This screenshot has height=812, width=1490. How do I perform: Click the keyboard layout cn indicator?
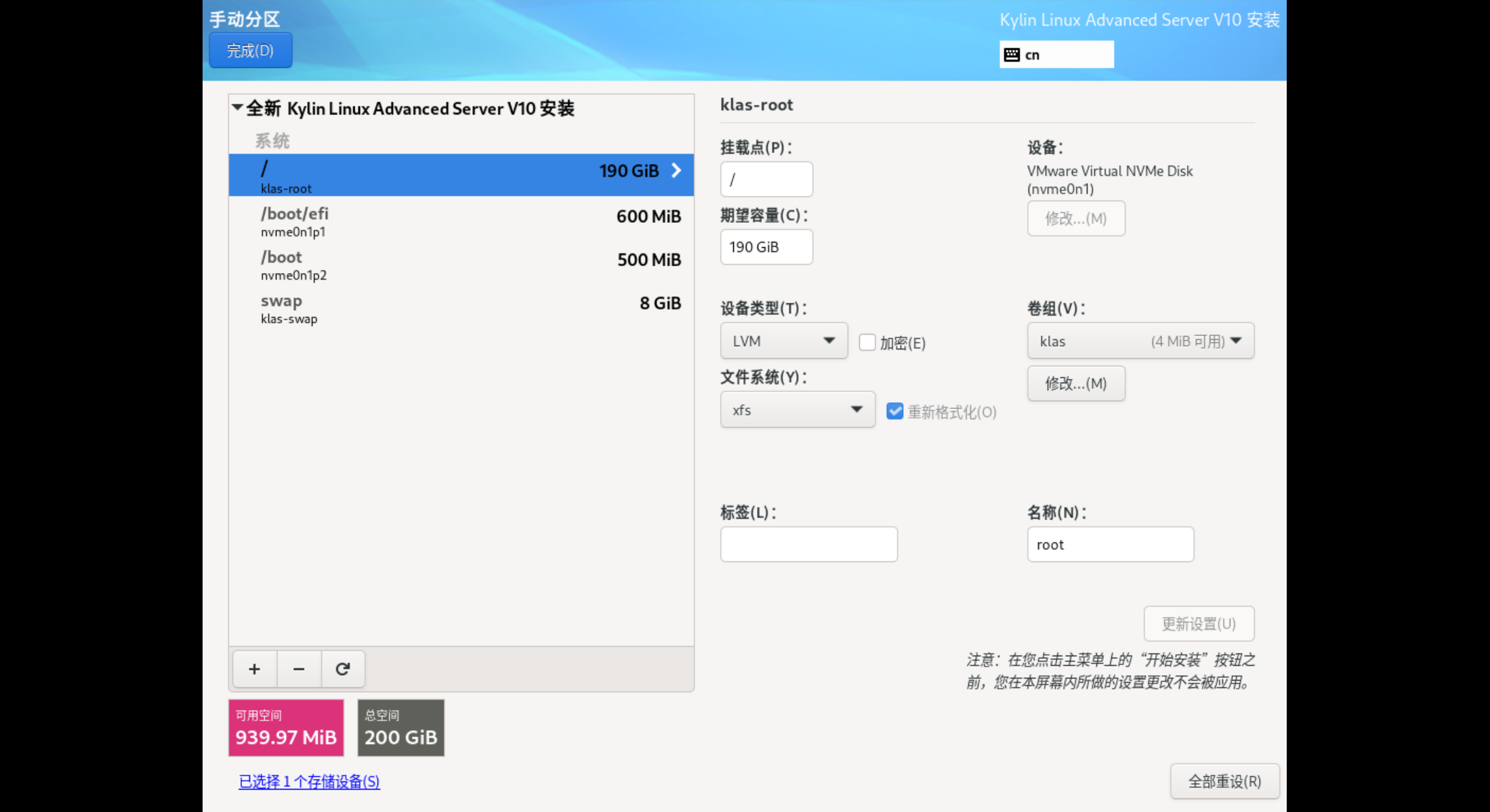pyautogui.click(x=1056, y=55)
